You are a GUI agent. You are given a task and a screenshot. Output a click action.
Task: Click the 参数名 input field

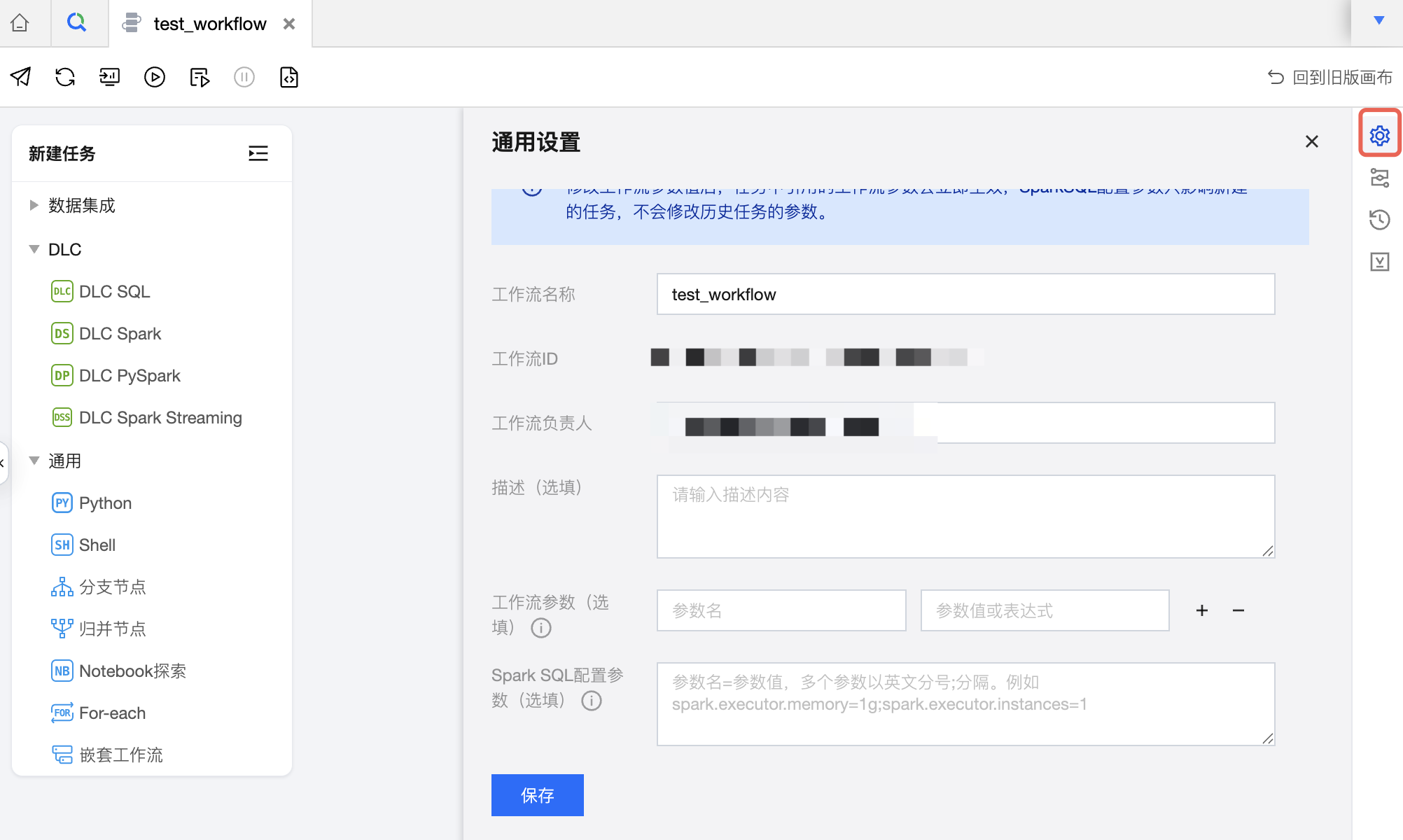[781, 610]
